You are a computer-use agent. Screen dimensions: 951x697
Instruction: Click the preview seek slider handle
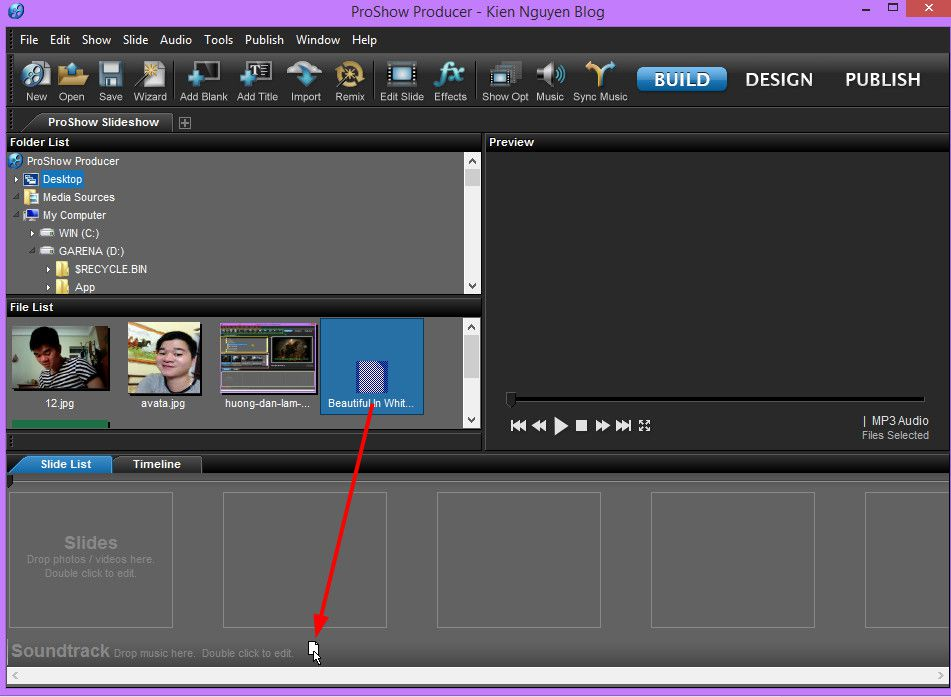[511, 399]
